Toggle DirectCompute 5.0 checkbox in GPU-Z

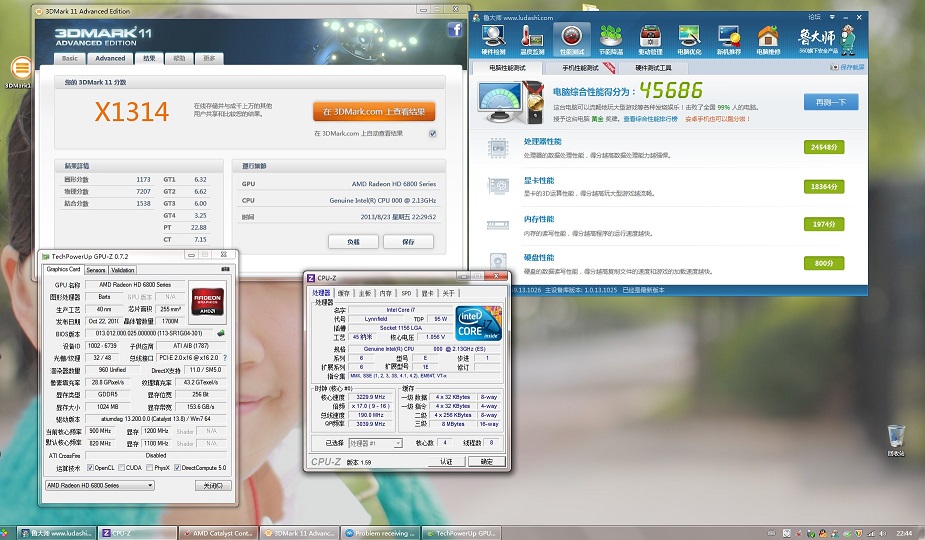[x=177, y=467]
